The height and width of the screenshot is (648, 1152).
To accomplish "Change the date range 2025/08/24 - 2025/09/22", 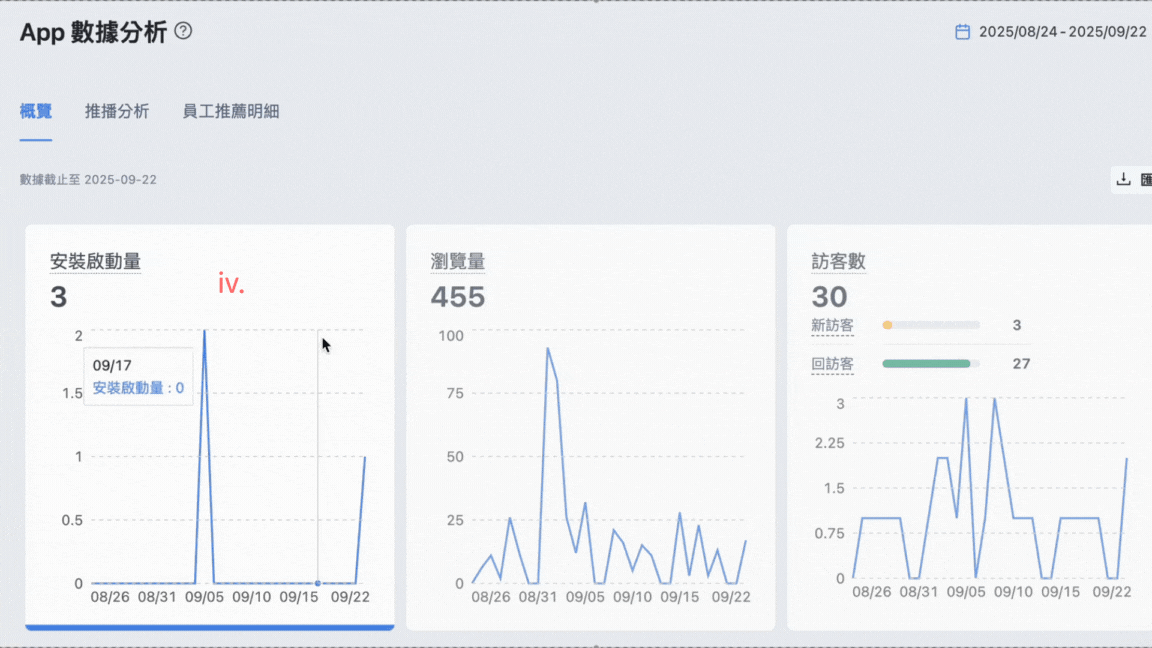I will tap(1062, 32).
